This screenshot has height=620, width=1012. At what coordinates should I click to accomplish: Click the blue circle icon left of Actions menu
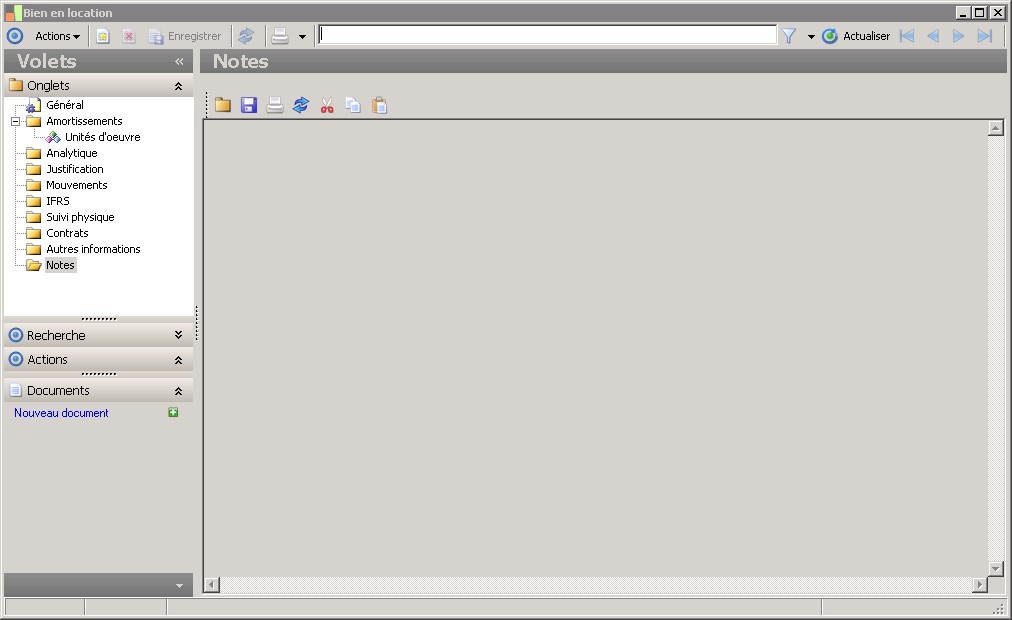coord(15,36)
